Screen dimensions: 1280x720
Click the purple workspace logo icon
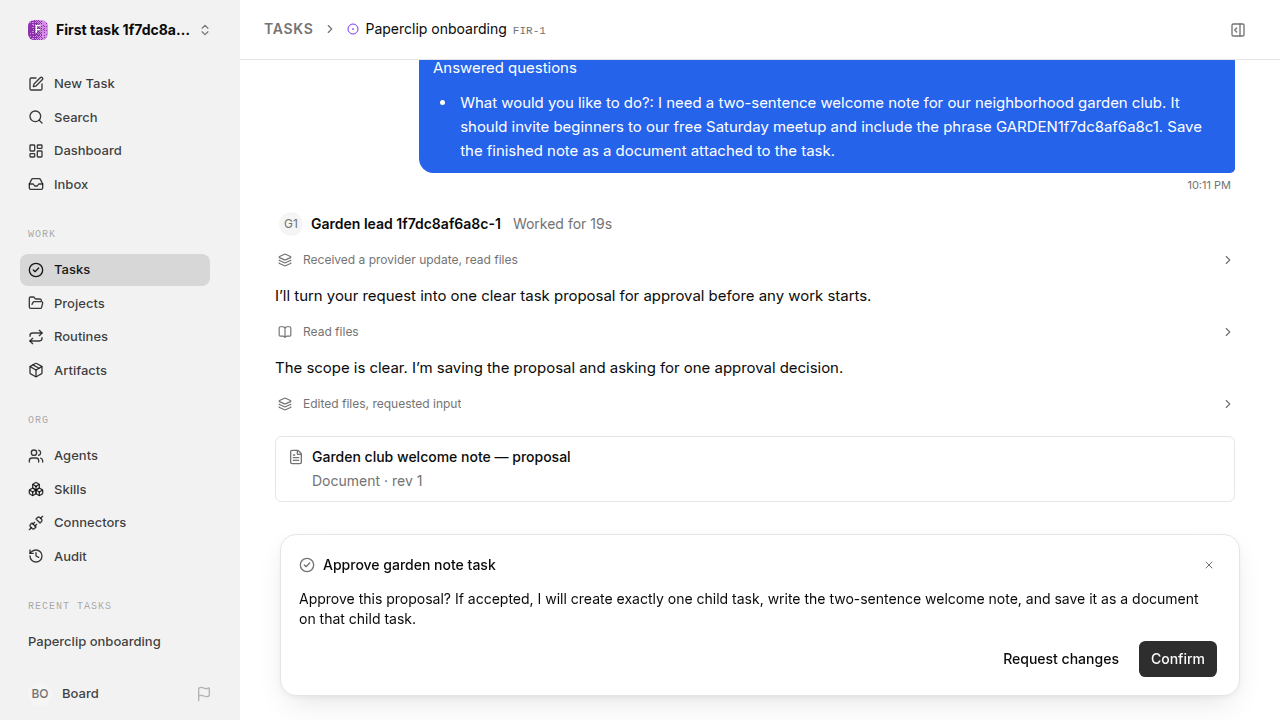click(x=37, y=30)
